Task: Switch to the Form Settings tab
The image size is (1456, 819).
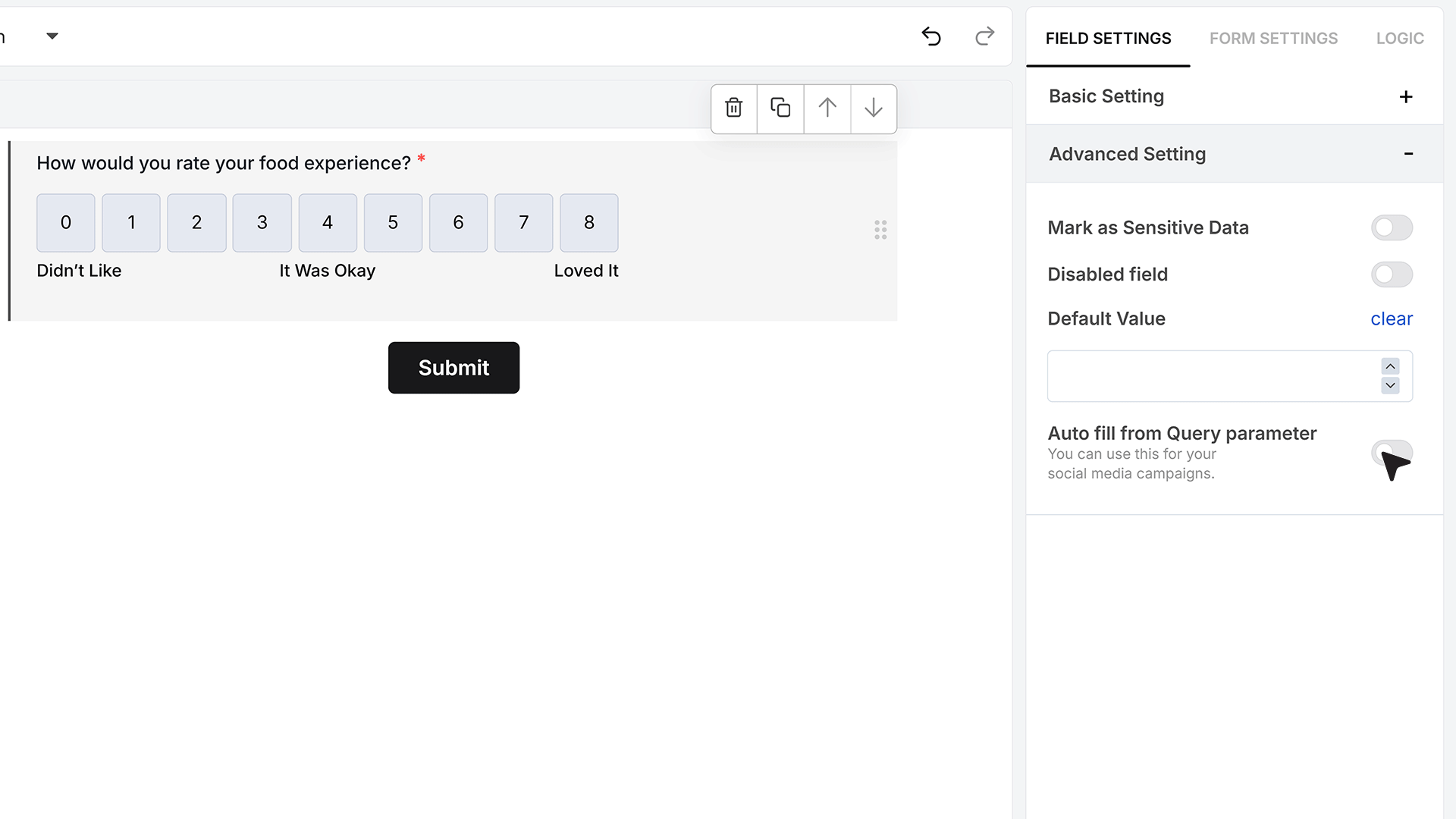Action: coord(1273,38)
